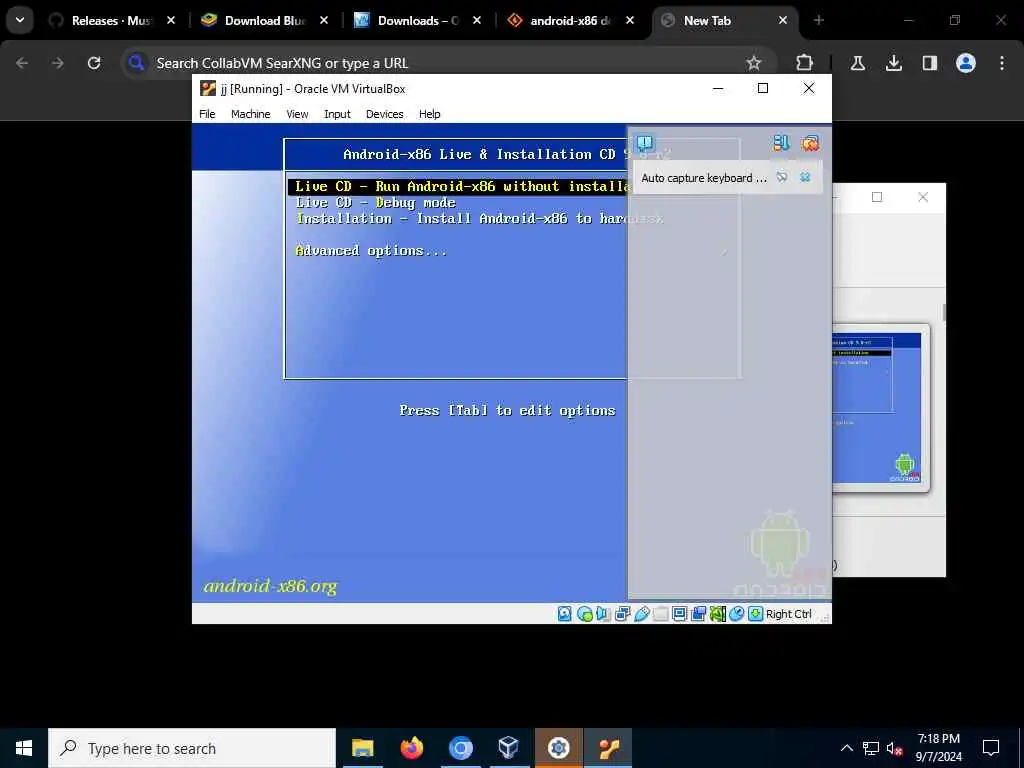This screenshot has height=768, width=1024.
Task: Click the muted volume tray icon
Action: pos(894,748)
